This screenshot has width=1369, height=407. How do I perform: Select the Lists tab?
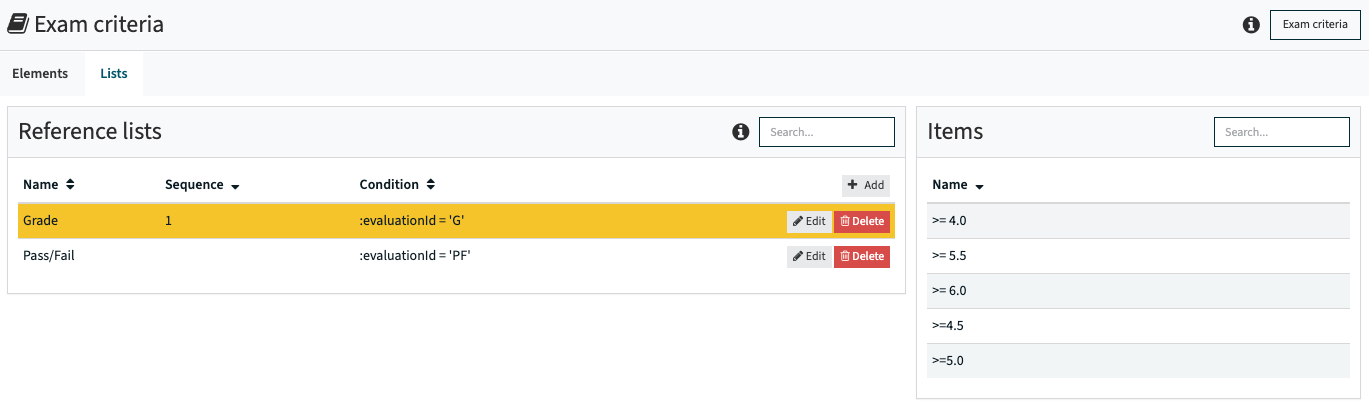[114, 74]
